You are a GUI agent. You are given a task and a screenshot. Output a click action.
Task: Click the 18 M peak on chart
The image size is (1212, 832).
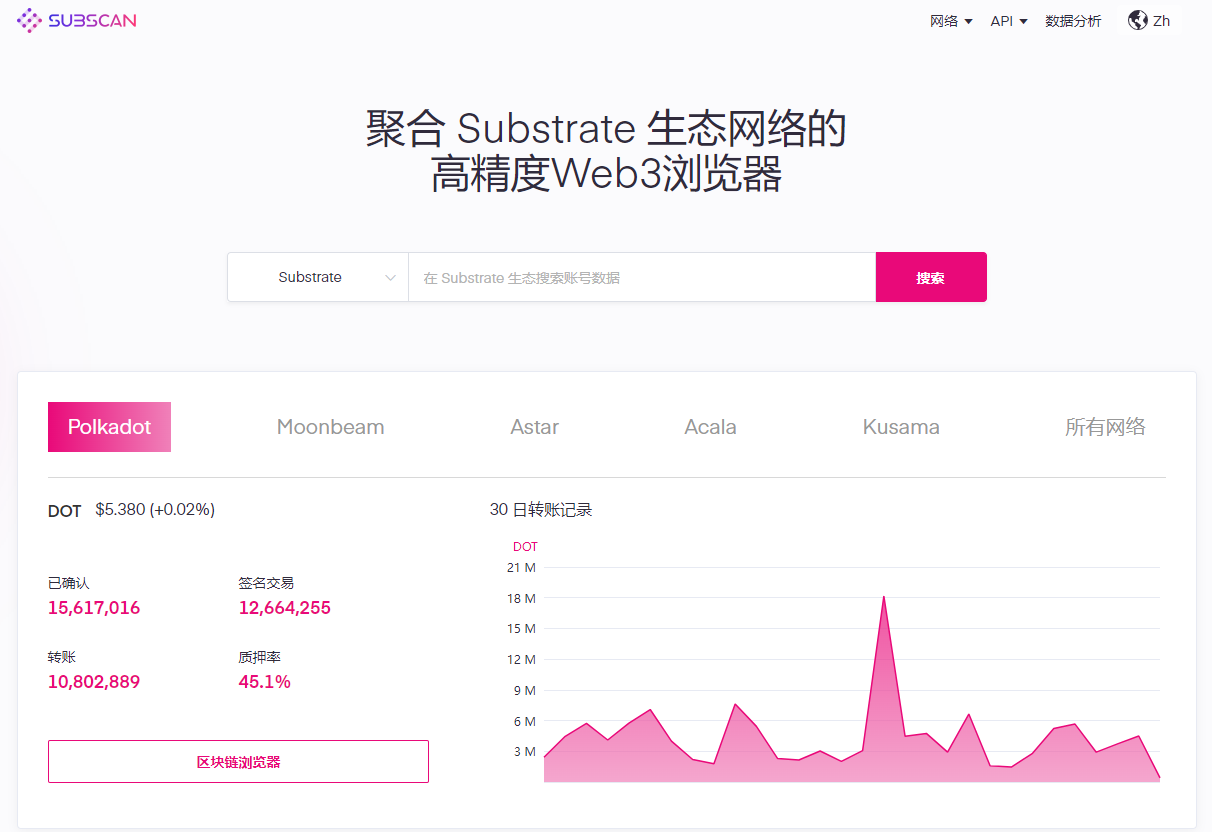point(883,598)
